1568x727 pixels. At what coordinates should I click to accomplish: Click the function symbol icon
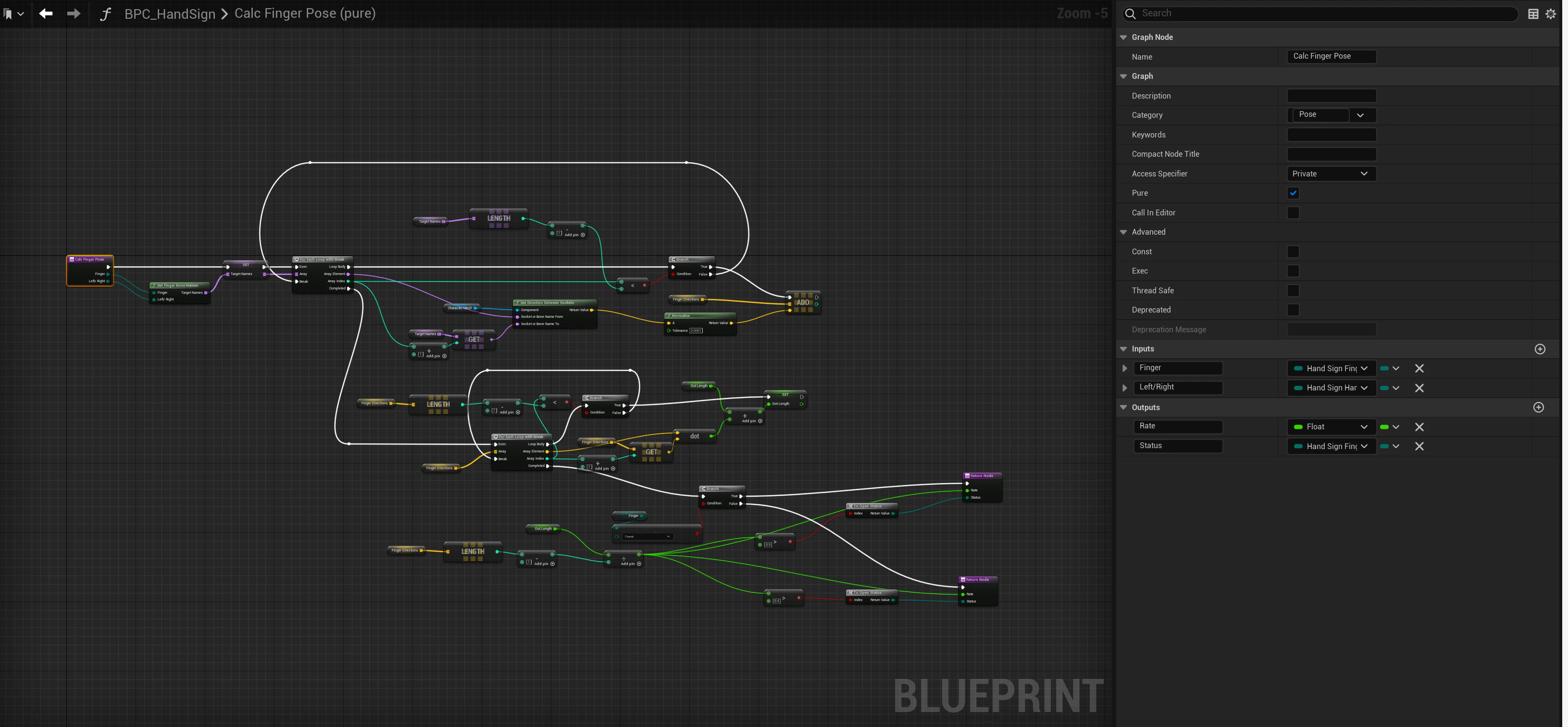pos(105,13)
